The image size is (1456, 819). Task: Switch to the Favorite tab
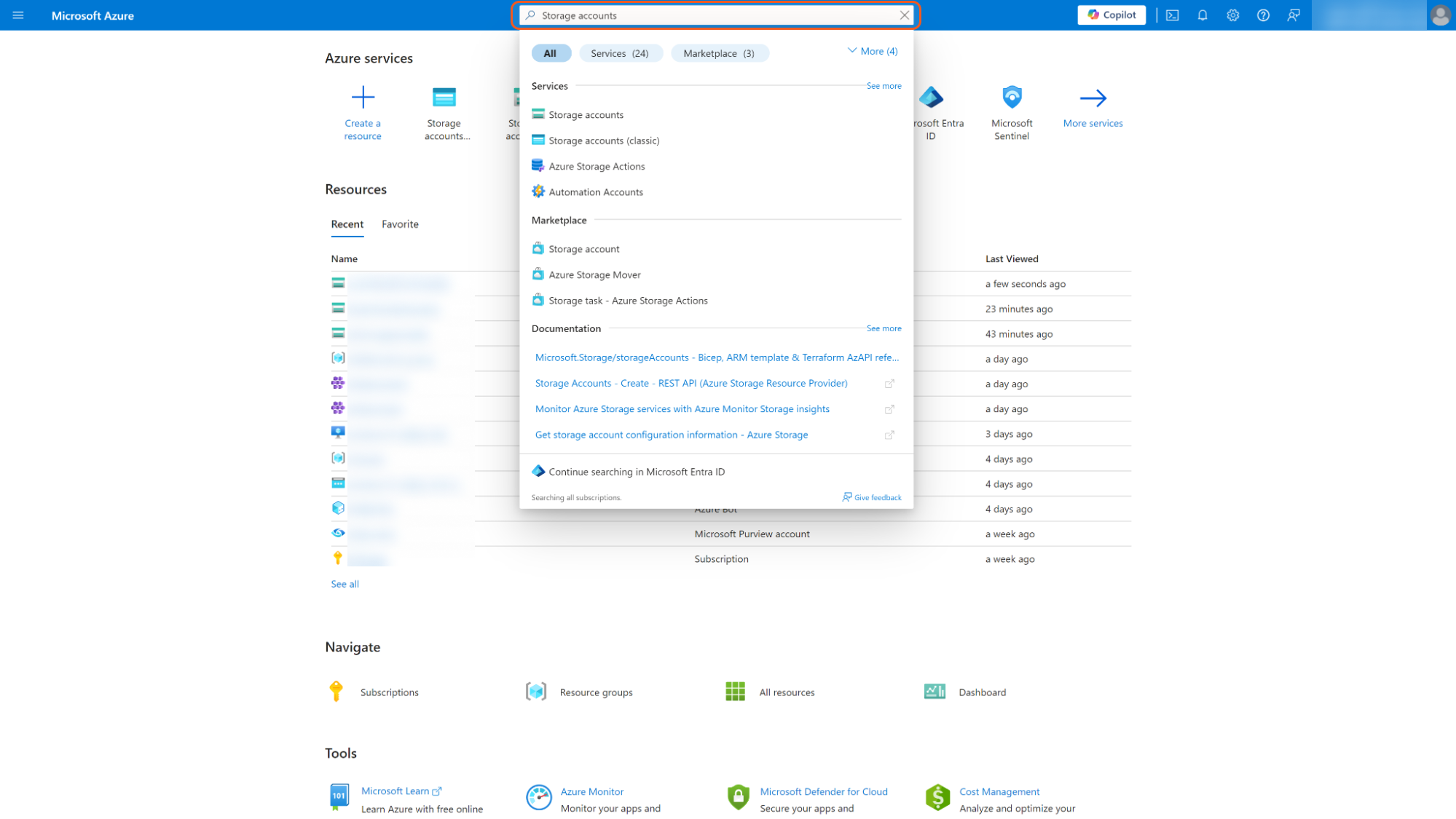[399, 223]
